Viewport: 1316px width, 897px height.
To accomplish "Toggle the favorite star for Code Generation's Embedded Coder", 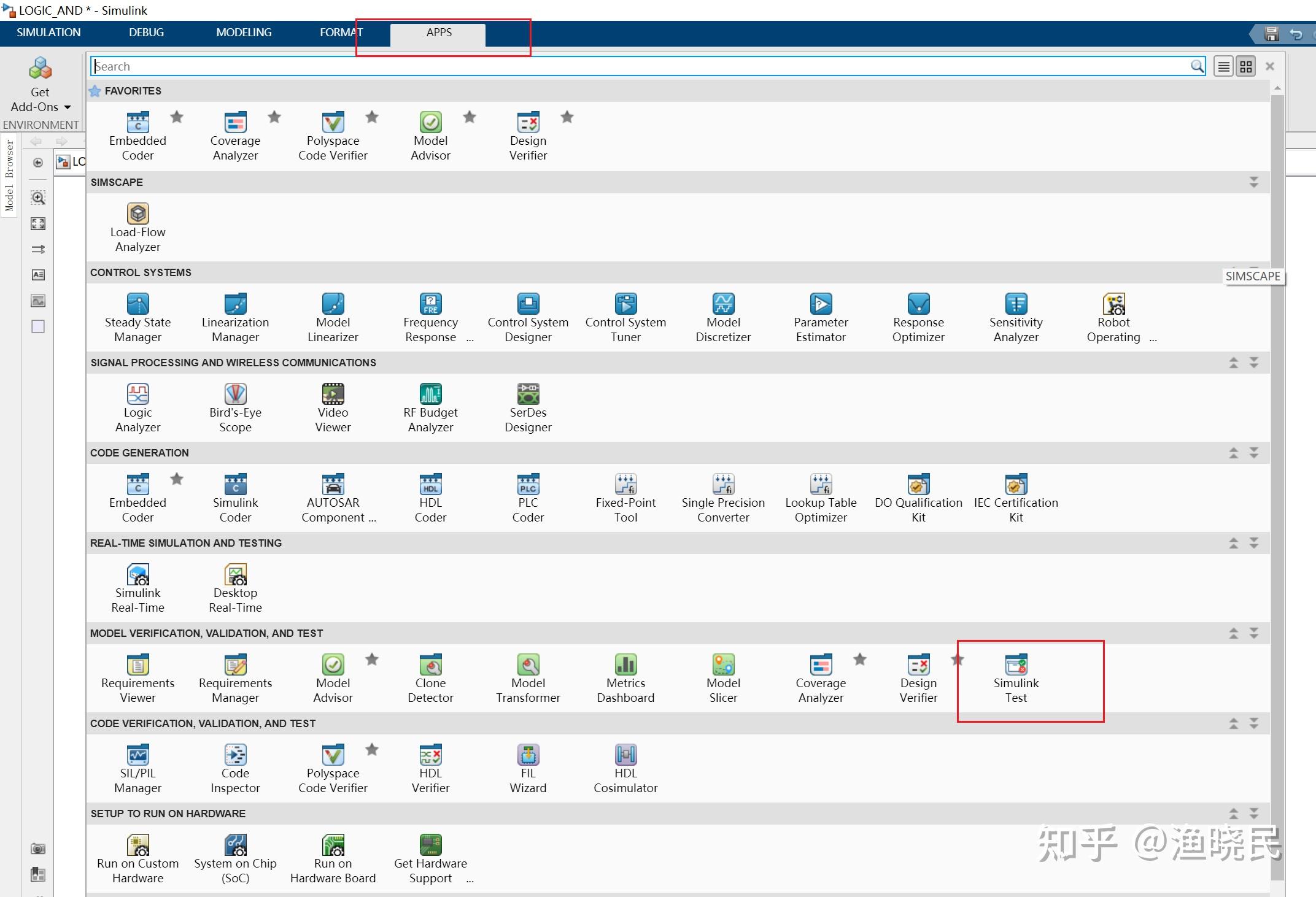I will tap(177, 479).
